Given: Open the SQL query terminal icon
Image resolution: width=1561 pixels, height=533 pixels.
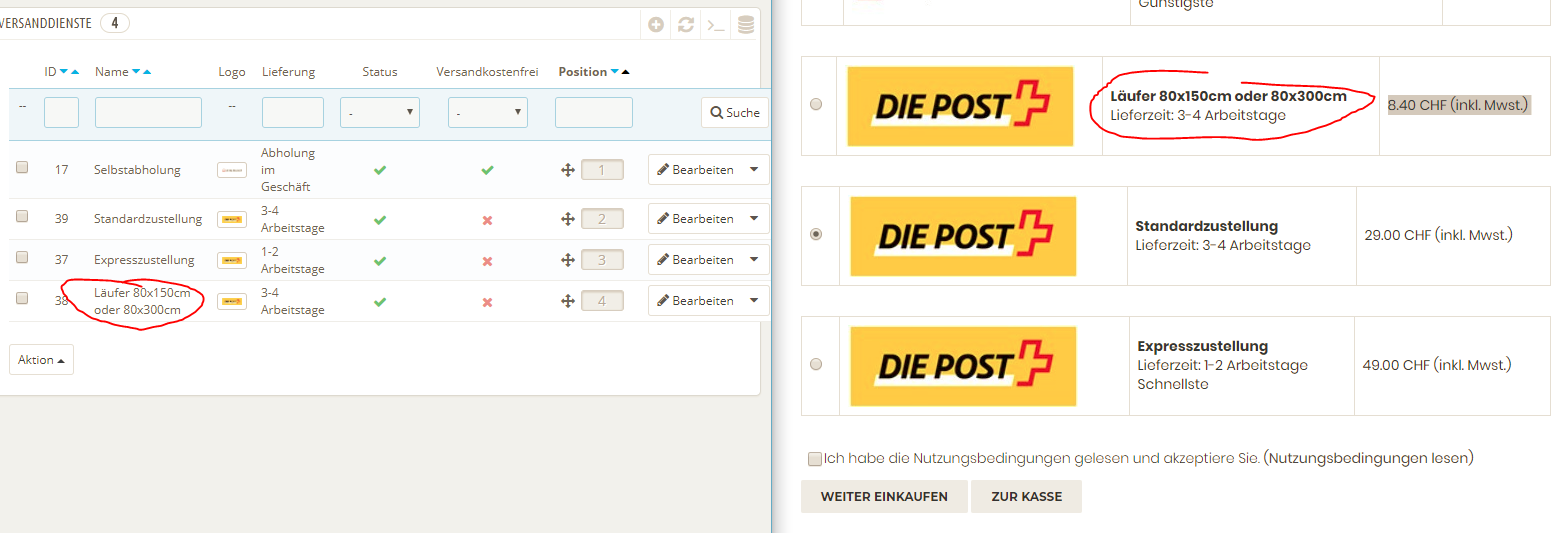Looking at the screenshot, I should 715,25.
